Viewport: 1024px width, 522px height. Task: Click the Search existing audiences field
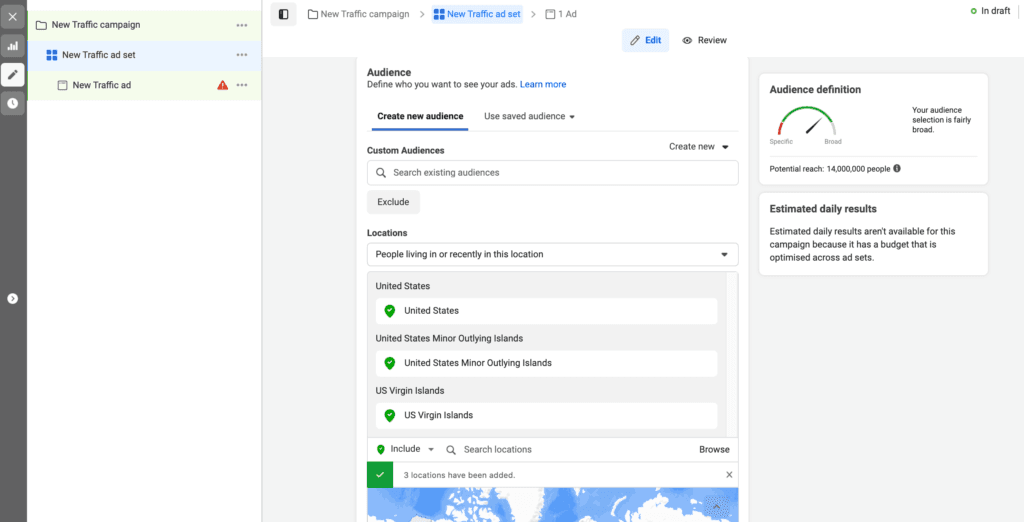tap(552, 173)
